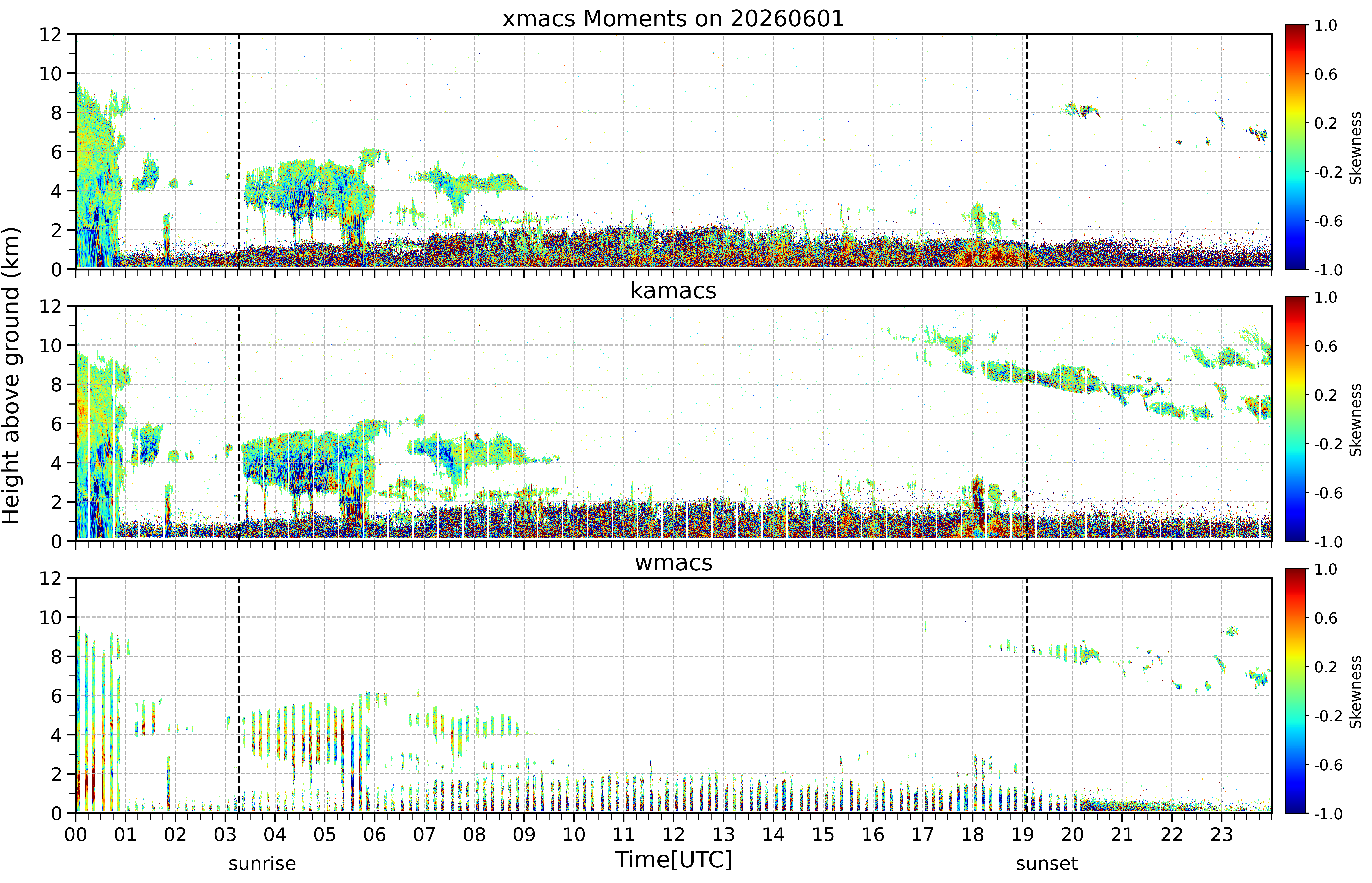Click the 'Skewness' label beside the xmacs colorbar
This screenshot has width=1372, height=883.
(x=1355, y=148)
